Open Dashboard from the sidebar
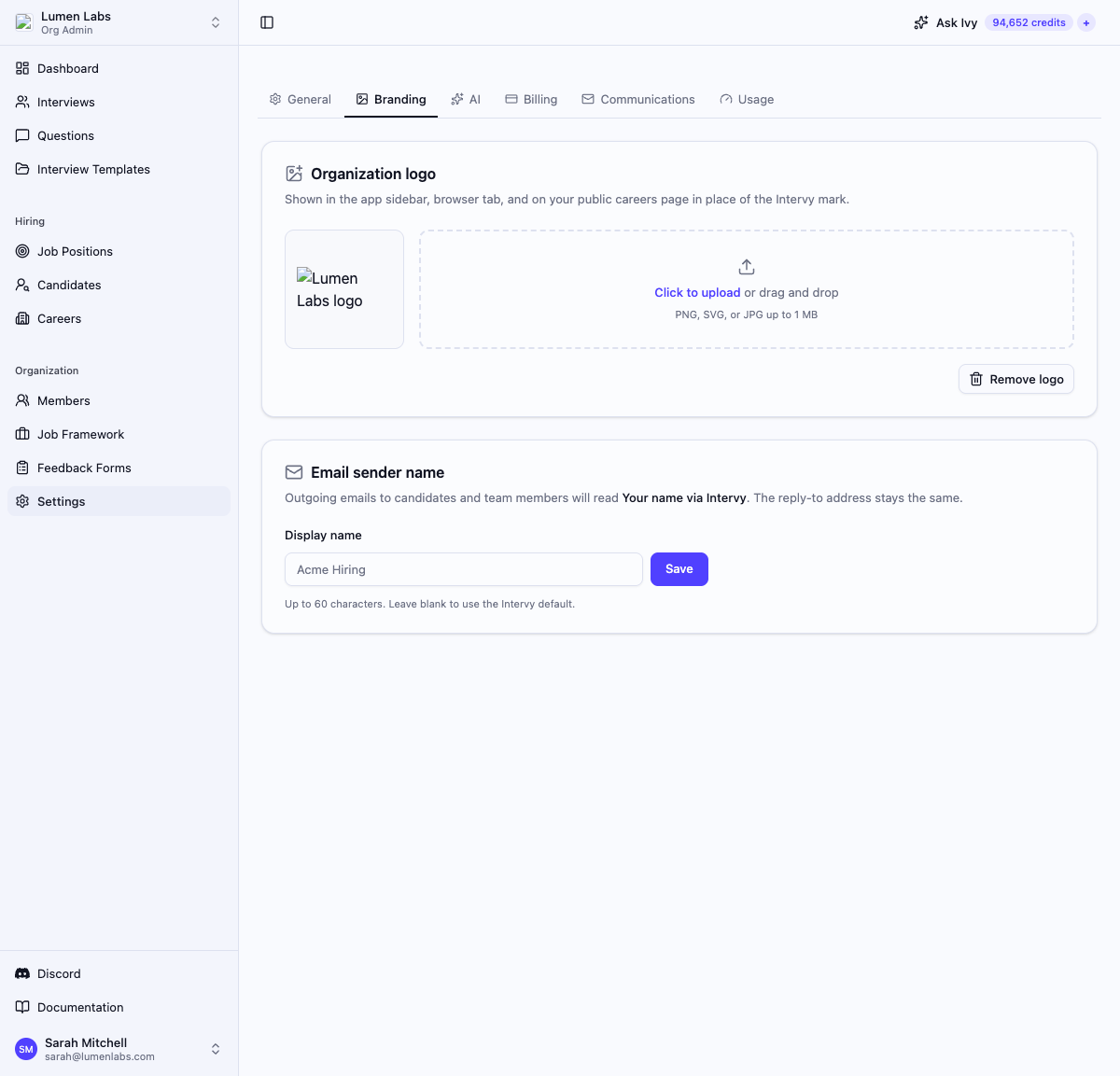The image size is (1120, 1076). point(119,68)
